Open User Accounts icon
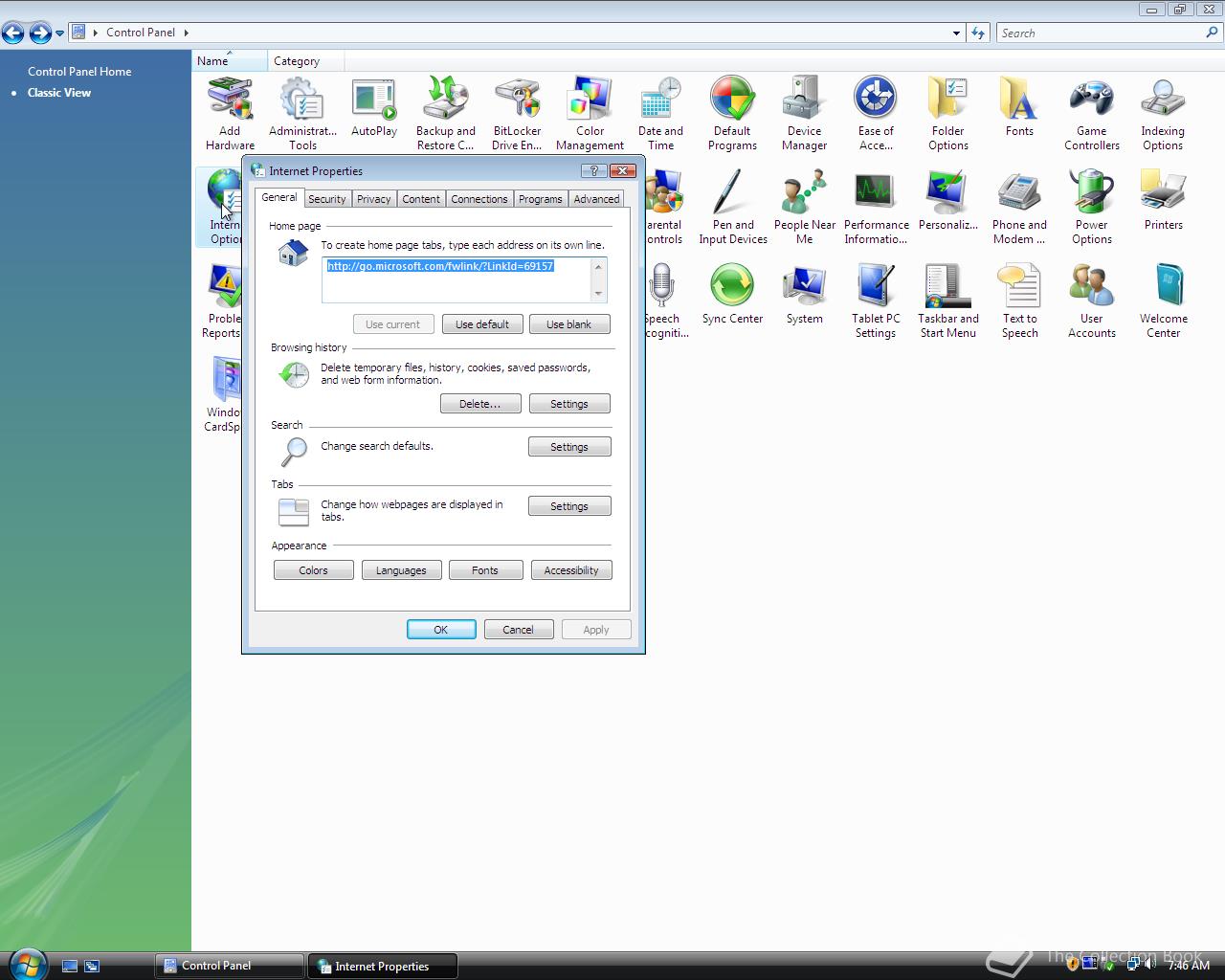 (1092, 301)
